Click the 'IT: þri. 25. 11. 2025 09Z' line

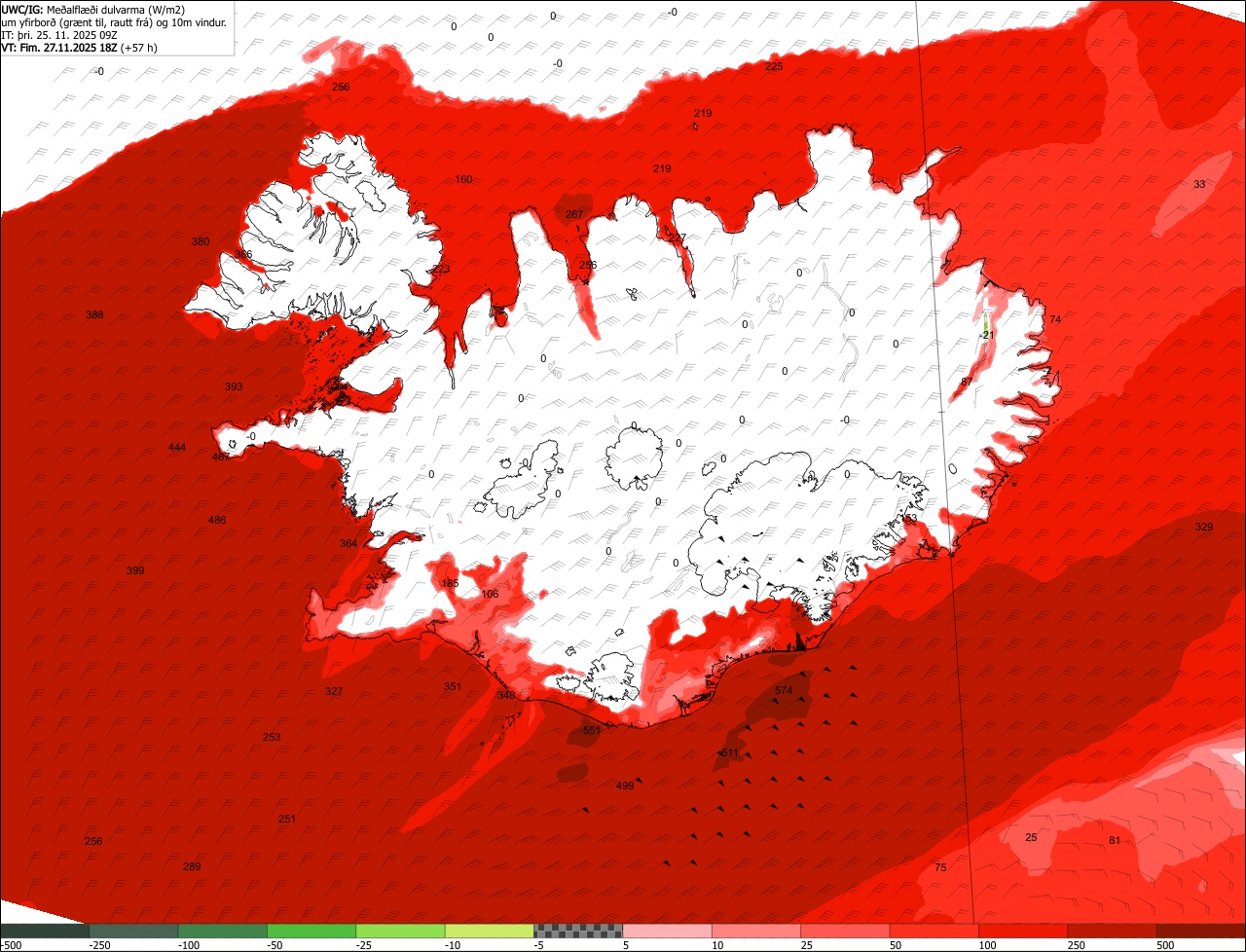60,35
